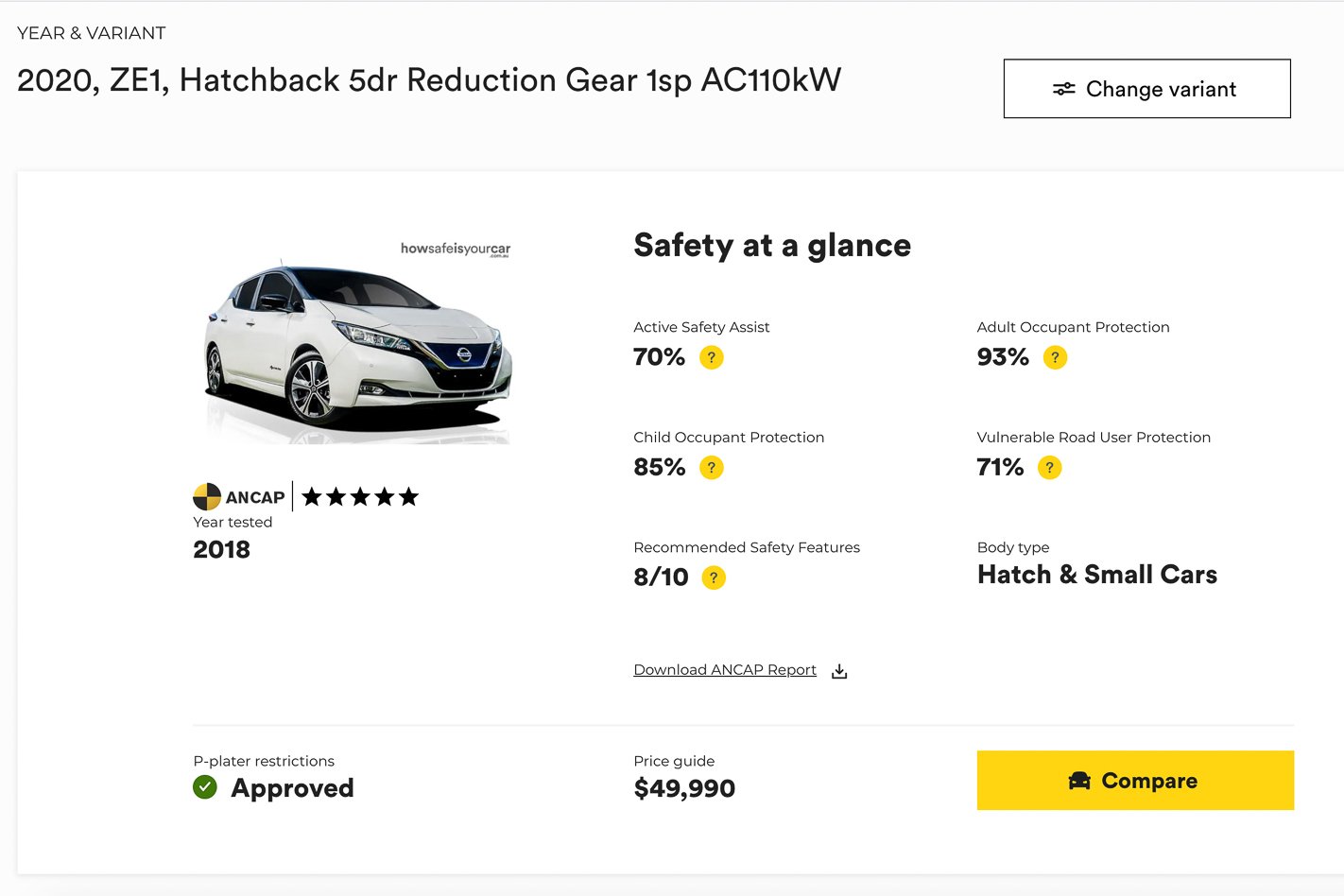Click the five-star ANCAP rating

[x=360, y=497]
